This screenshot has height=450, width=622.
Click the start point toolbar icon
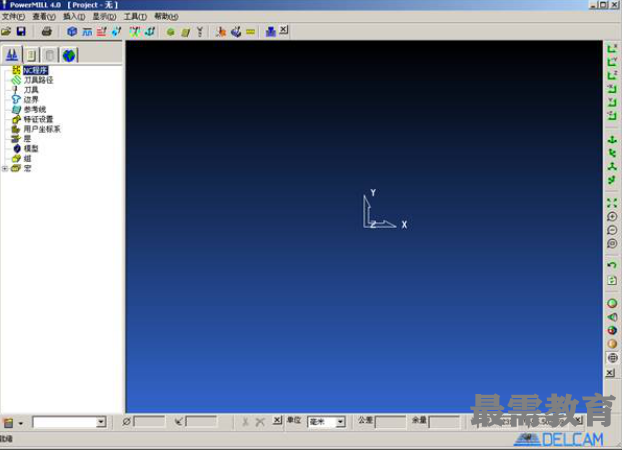coord(116,31)
